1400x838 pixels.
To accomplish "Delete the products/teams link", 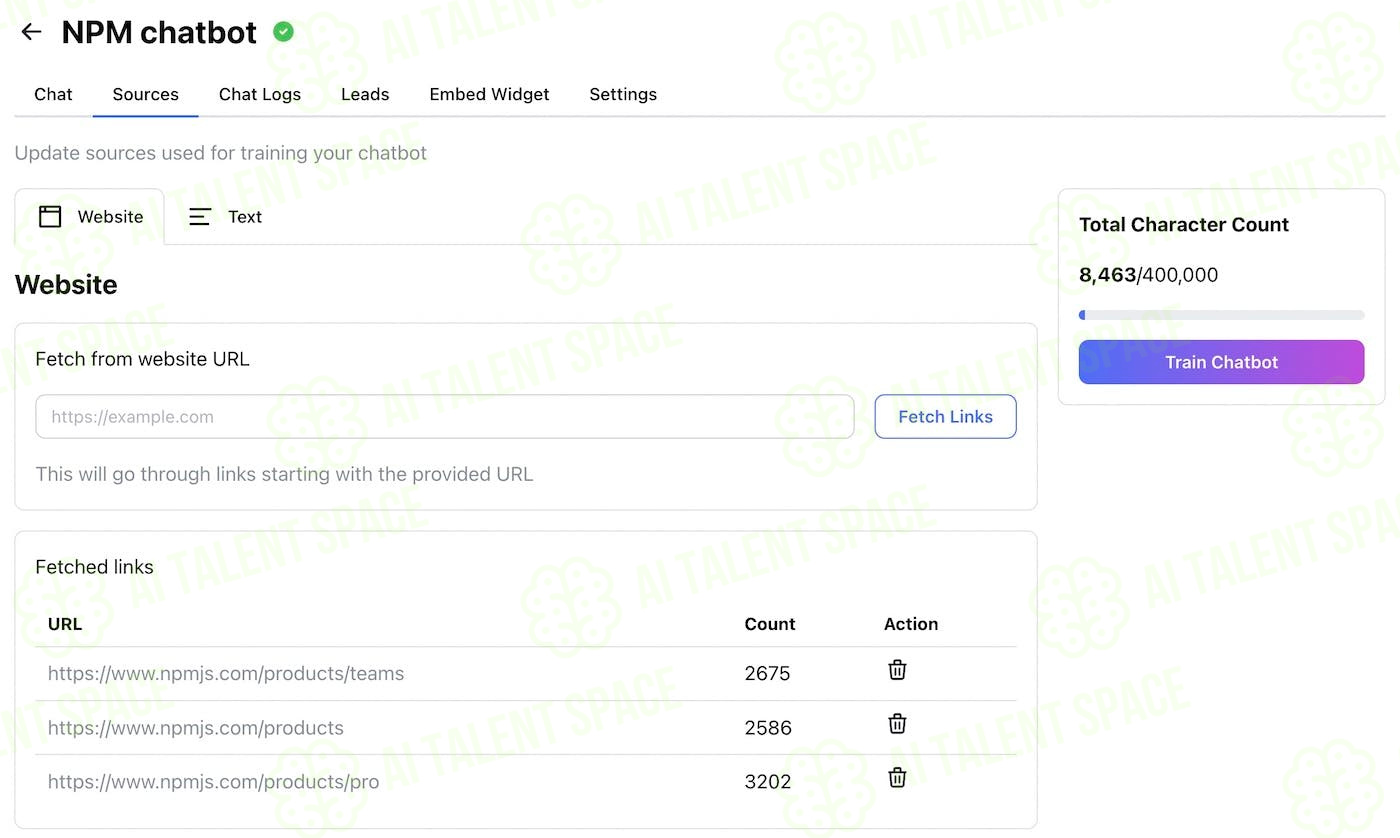I will coord(897,670).
